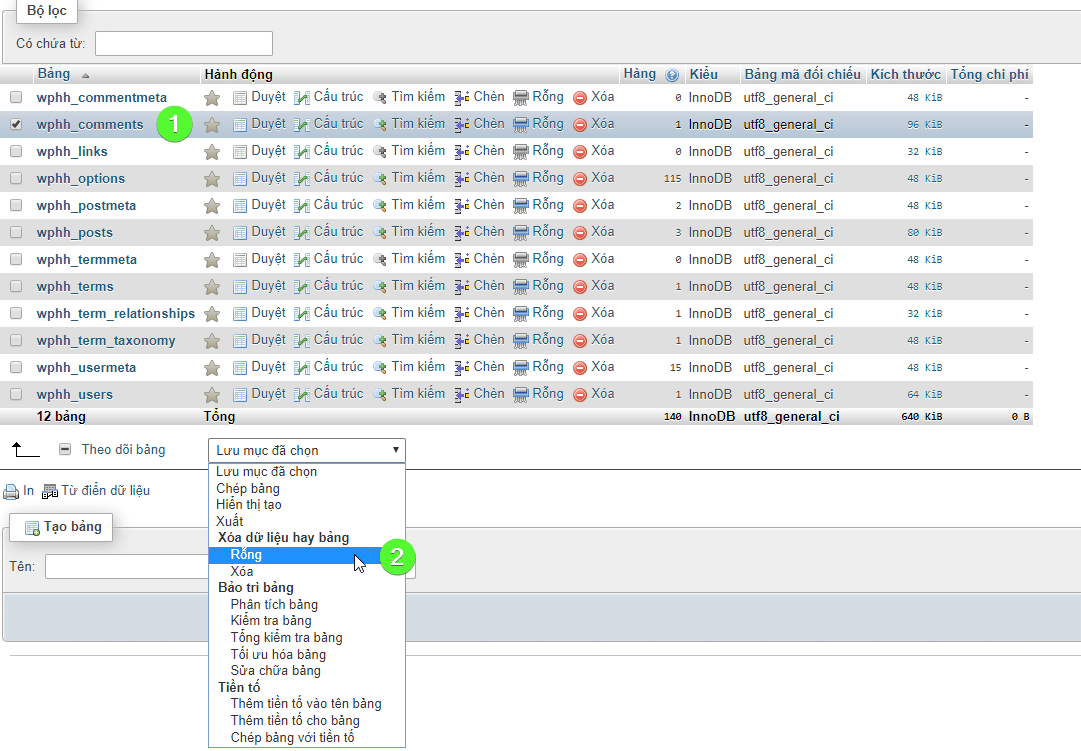Click the Từ điển dữ liệu link
Viewport: 1081px width, 751px height.
point(105,491)
